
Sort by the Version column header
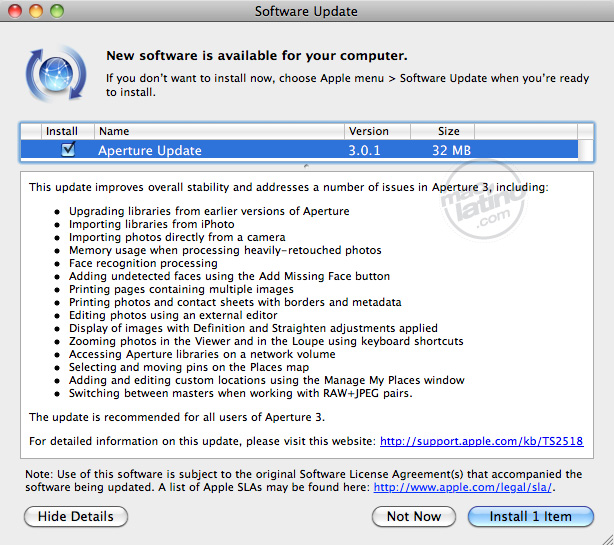[x=377, y=131]
